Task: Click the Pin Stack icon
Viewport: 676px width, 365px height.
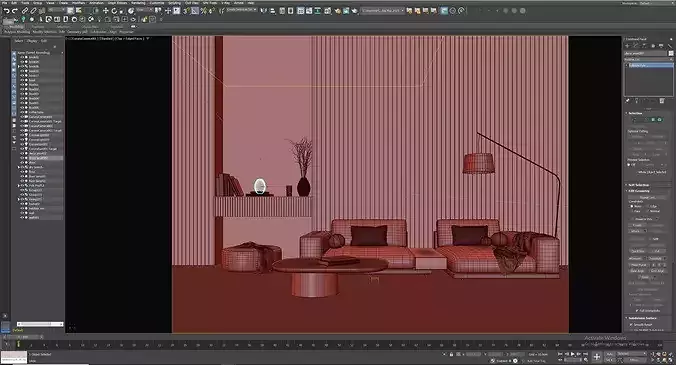Action: (x=627, y=101)
